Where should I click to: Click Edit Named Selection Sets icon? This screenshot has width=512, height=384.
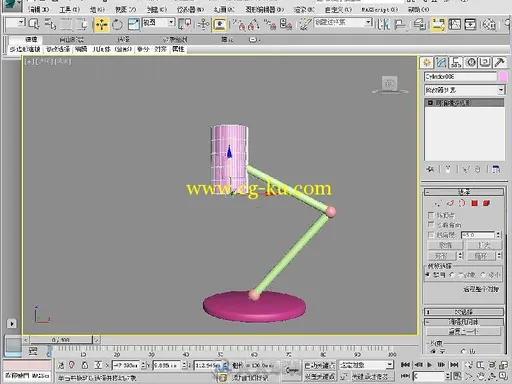click(304, 24)
